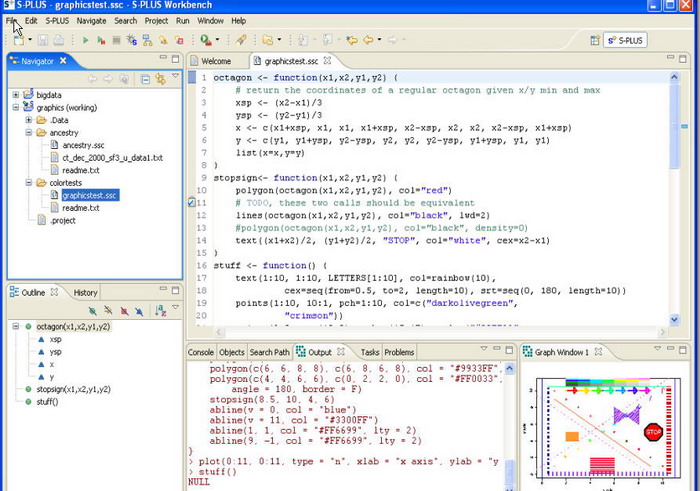Maximize the Graph Window 1 panel

683,350
